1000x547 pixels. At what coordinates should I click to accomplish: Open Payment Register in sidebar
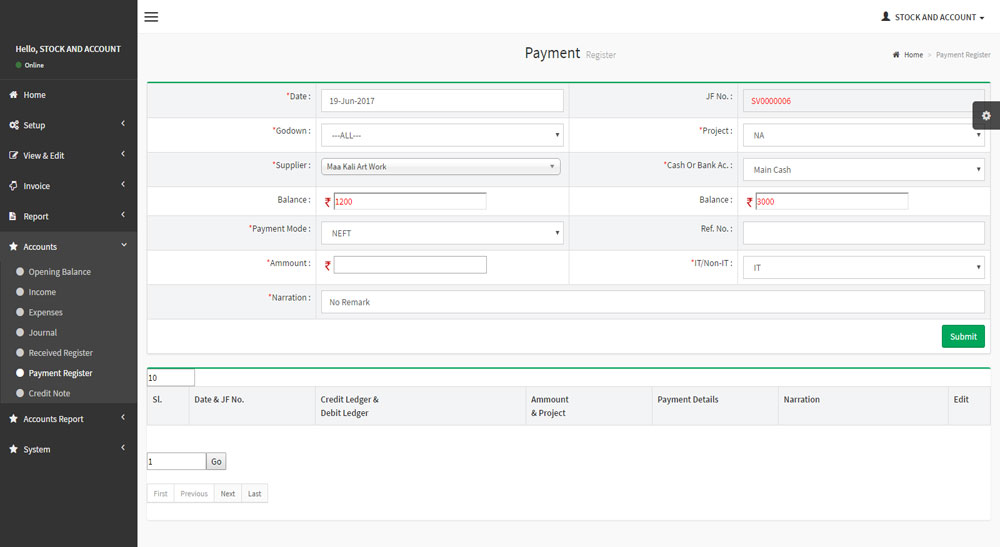tap(61, 373)
